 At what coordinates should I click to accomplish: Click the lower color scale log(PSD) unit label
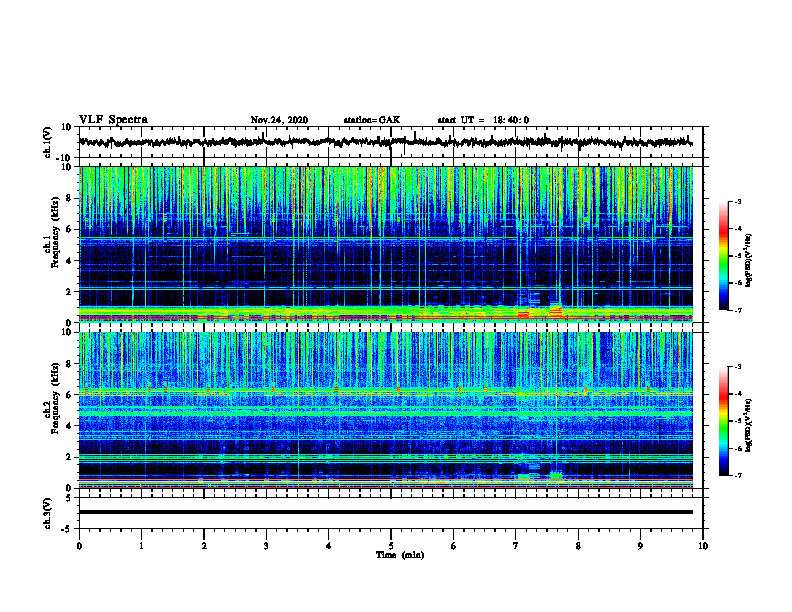pyautogui.click(x=749, y=425)
